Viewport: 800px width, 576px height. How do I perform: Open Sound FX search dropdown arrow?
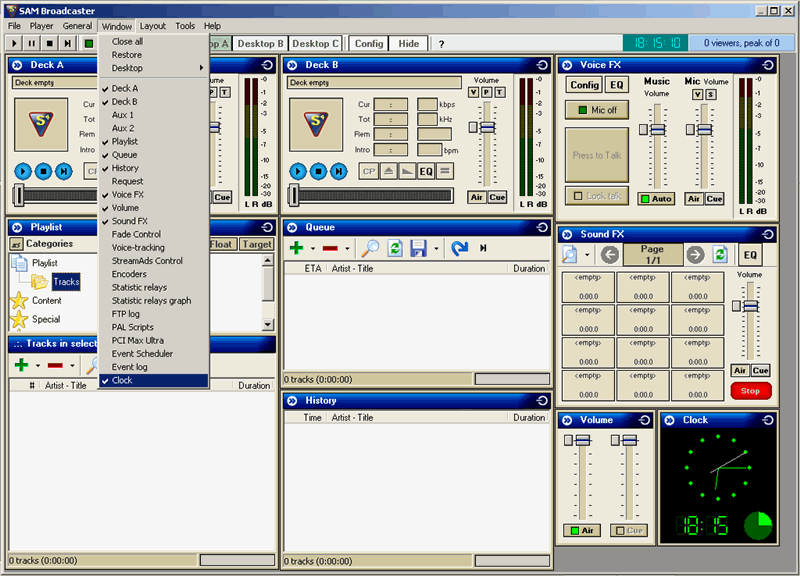587,255
